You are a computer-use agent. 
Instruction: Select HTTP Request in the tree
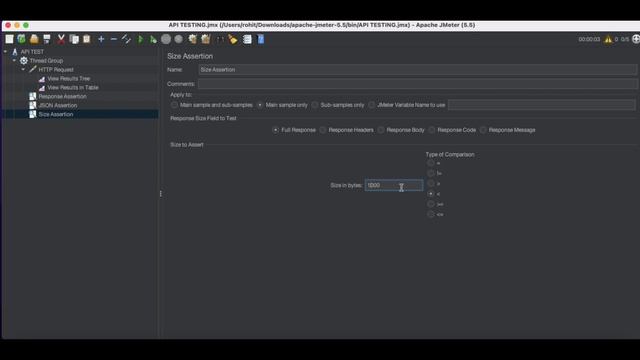click(56, 69)
